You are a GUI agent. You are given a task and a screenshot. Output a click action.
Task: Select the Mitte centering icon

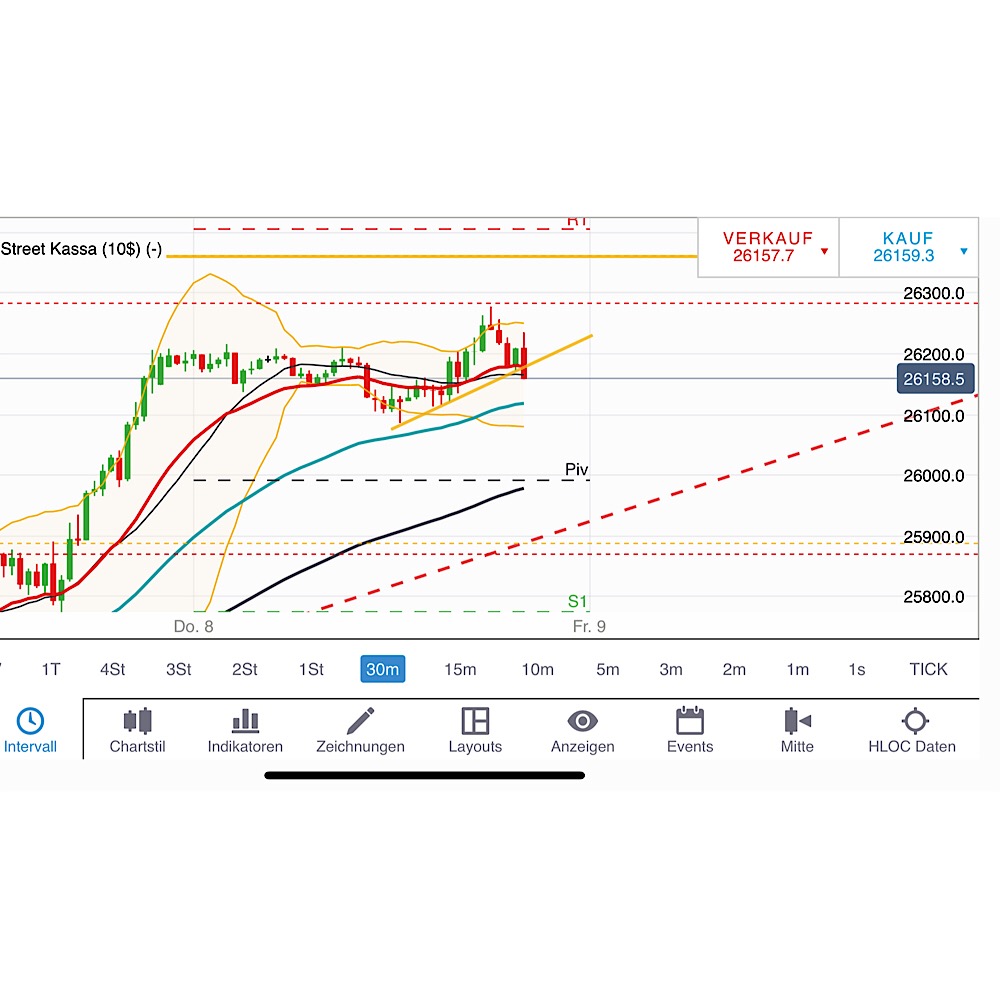[x=797, y=721]
